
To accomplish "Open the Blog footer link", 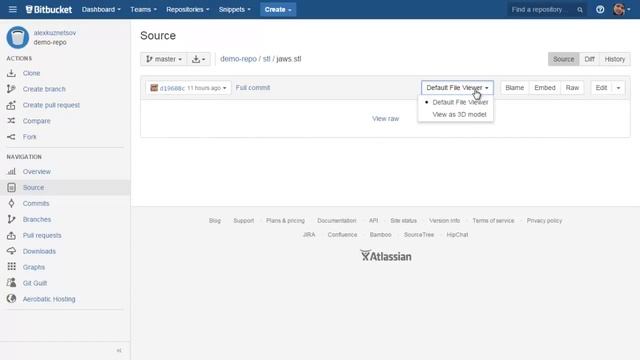I will [215, 220].
